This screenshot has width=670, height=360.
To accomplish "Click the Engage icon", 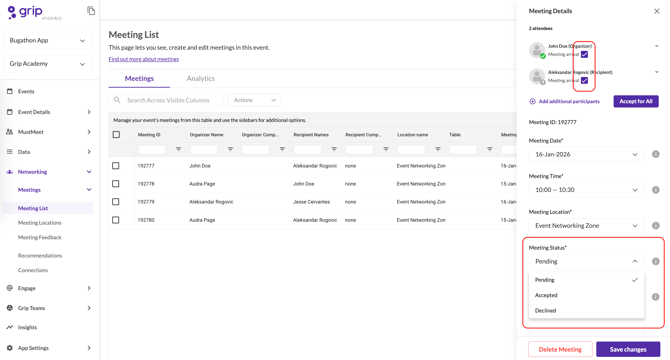I will coord(10,288).
